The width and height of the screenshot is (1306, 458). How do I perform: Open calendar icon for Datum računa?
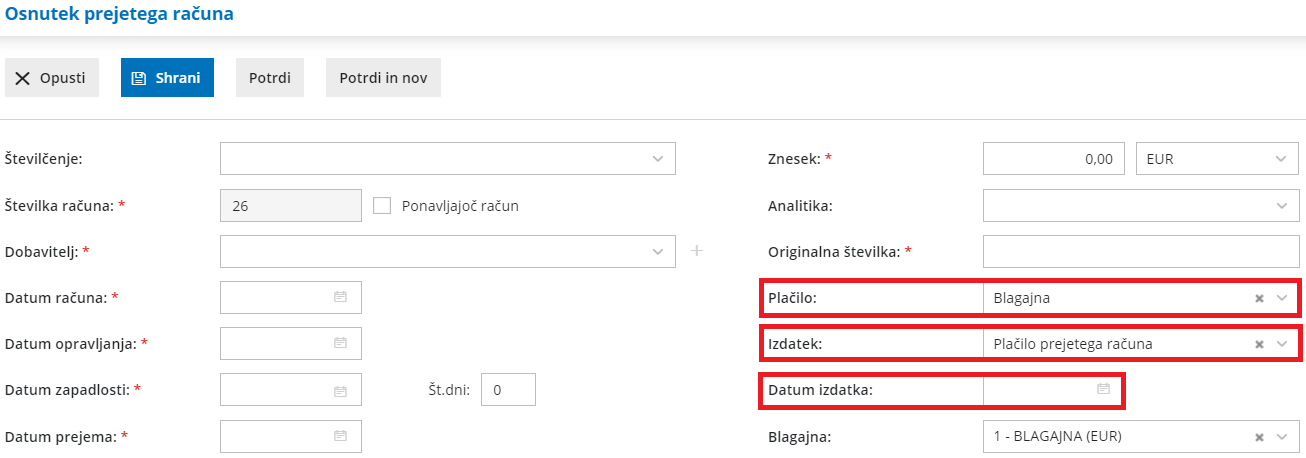(340, 297)
